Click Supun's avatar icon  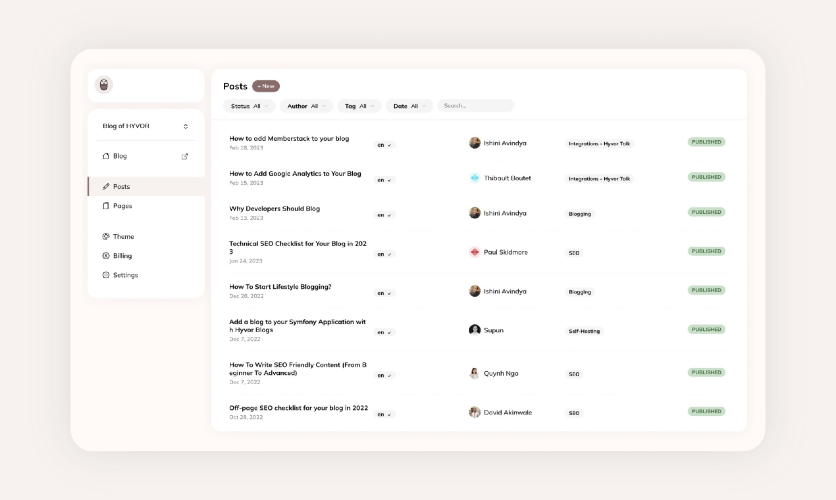pyautogui.click(x=475, y=330)
